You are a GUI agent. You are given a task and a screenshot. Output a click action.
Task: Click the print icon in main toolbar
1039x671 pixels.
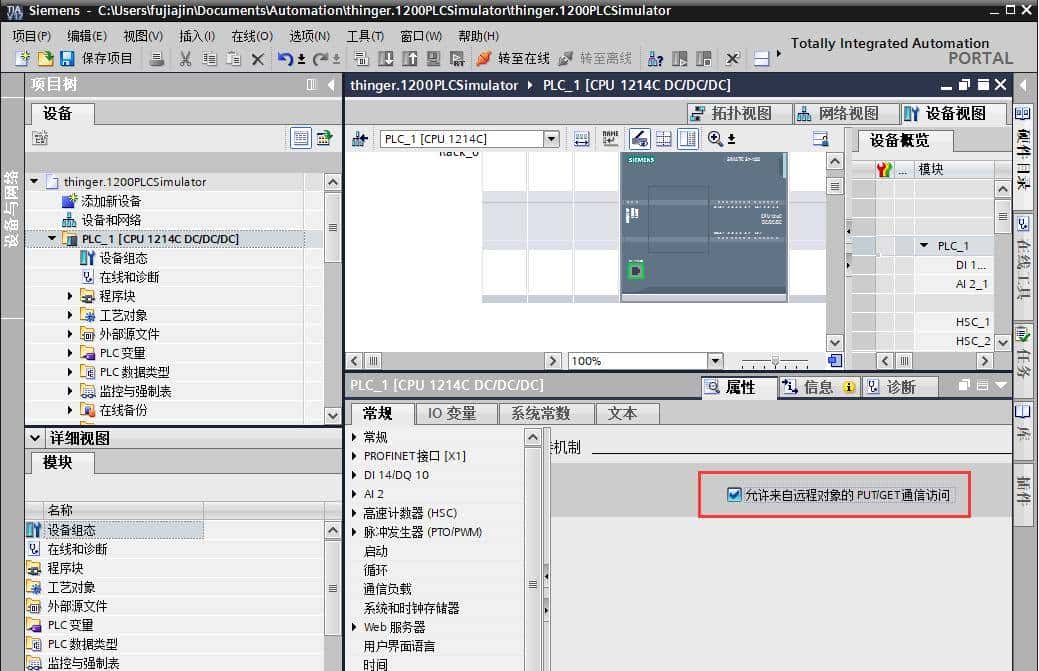coord(157,59)
